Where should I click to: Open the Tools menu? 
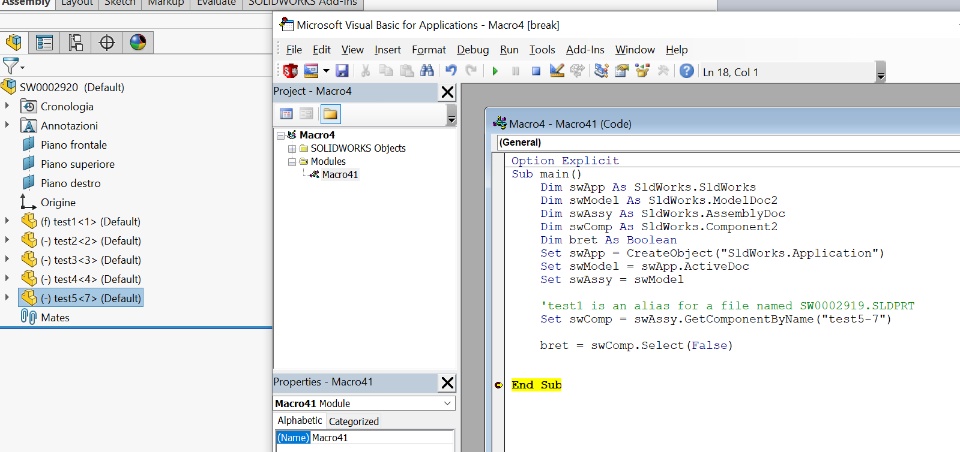coord(542,50)
